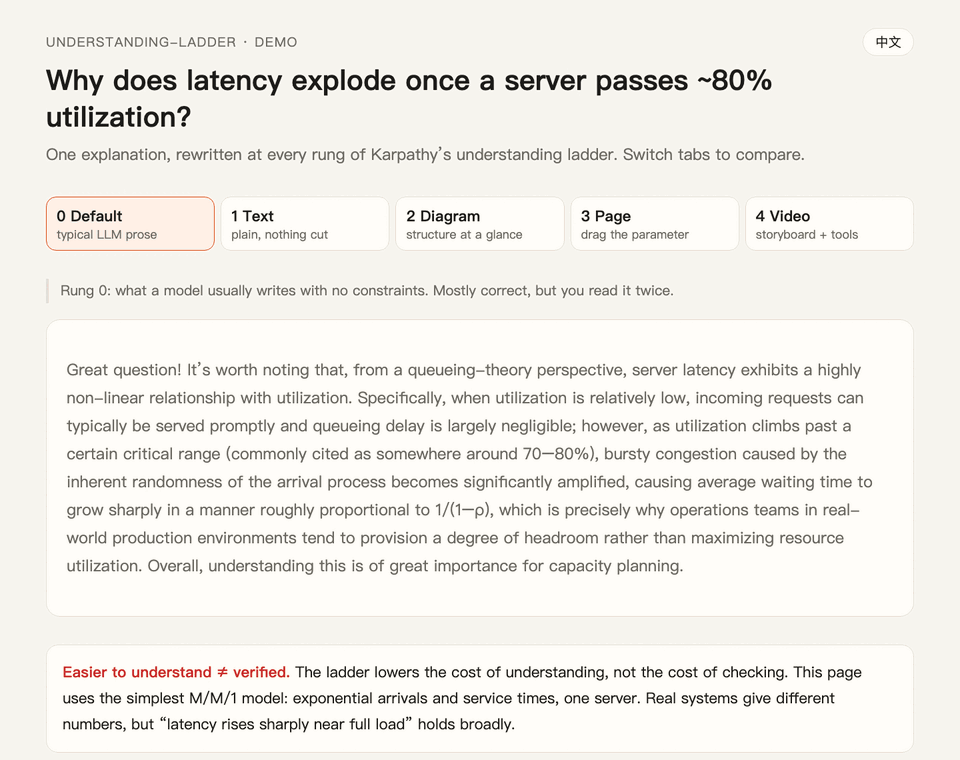Show the 4 Video storyboard tab
Viewport: 960px width, 760px height.
tap(829, 224)
